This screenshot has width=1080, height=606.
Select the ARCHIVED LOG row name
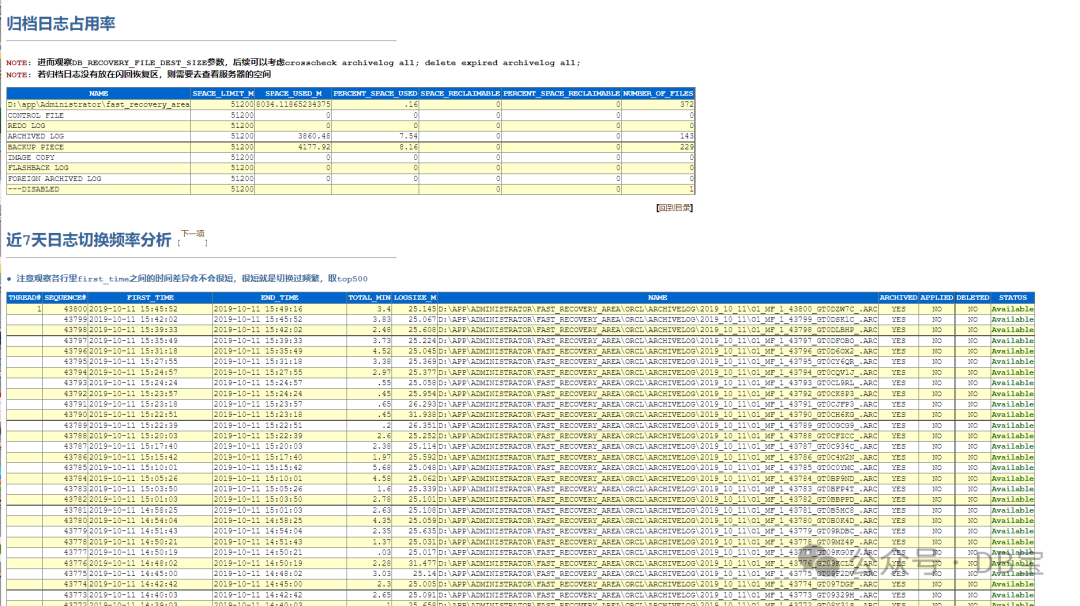(x=35, y=136)
